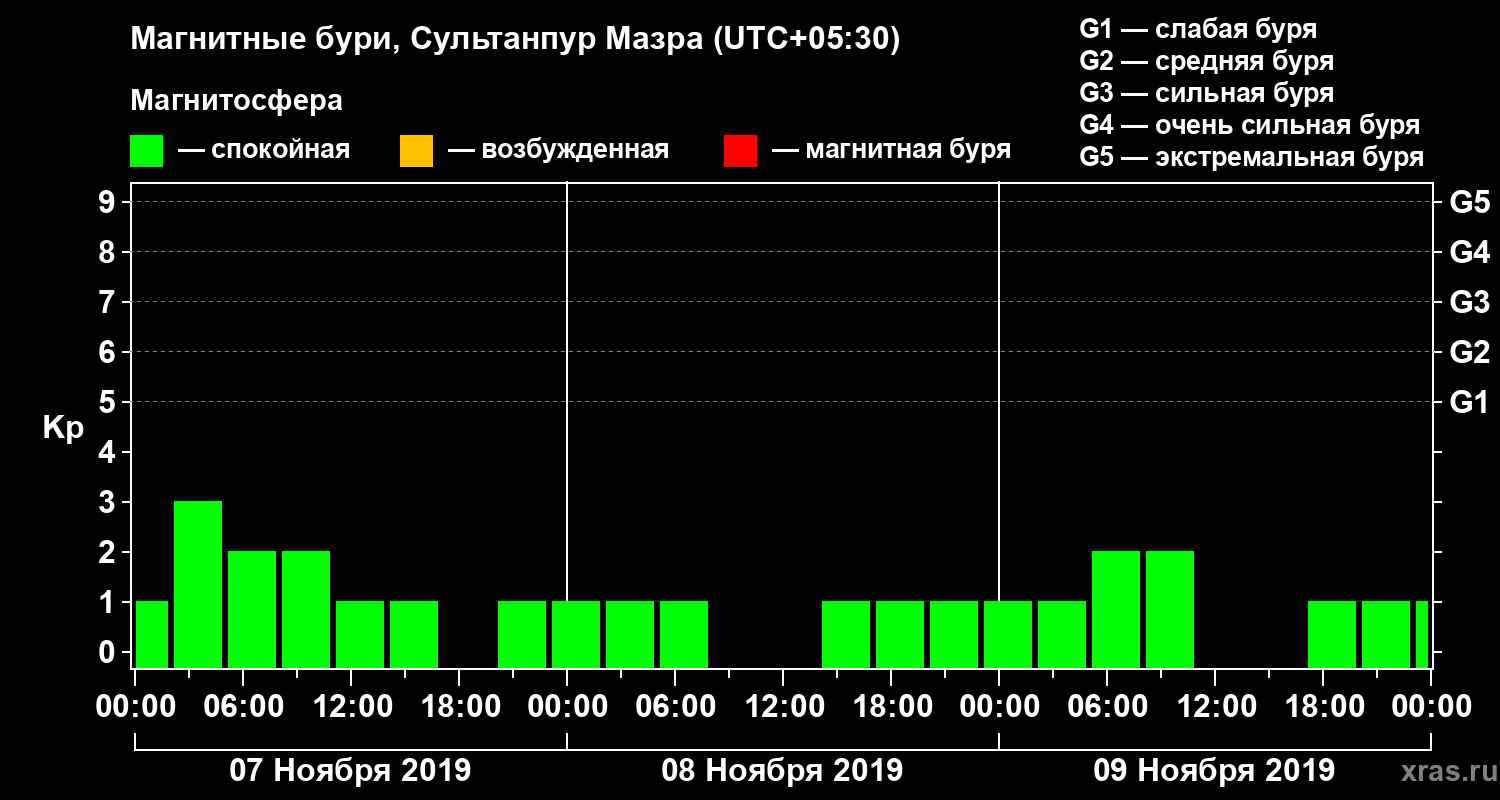The height and width of the screenshot is (800, 1500).
Task: Click the 07 November bar starting at 12:00
Action: click(x=360, y=634)
